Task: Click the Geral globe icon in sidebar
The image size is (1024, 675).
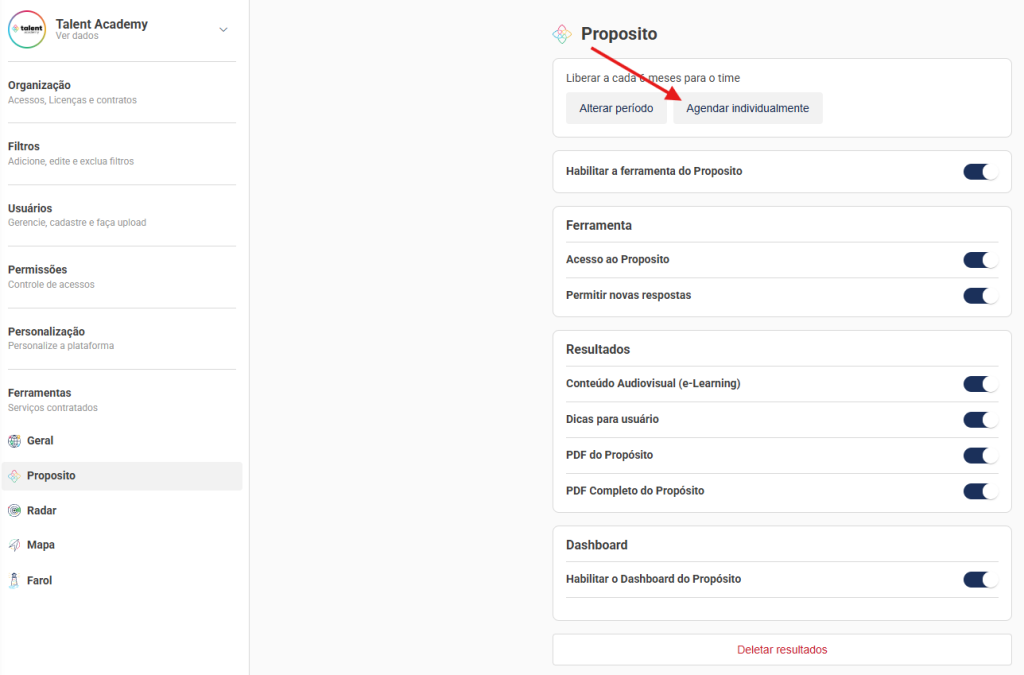Action: pos(15,441)
